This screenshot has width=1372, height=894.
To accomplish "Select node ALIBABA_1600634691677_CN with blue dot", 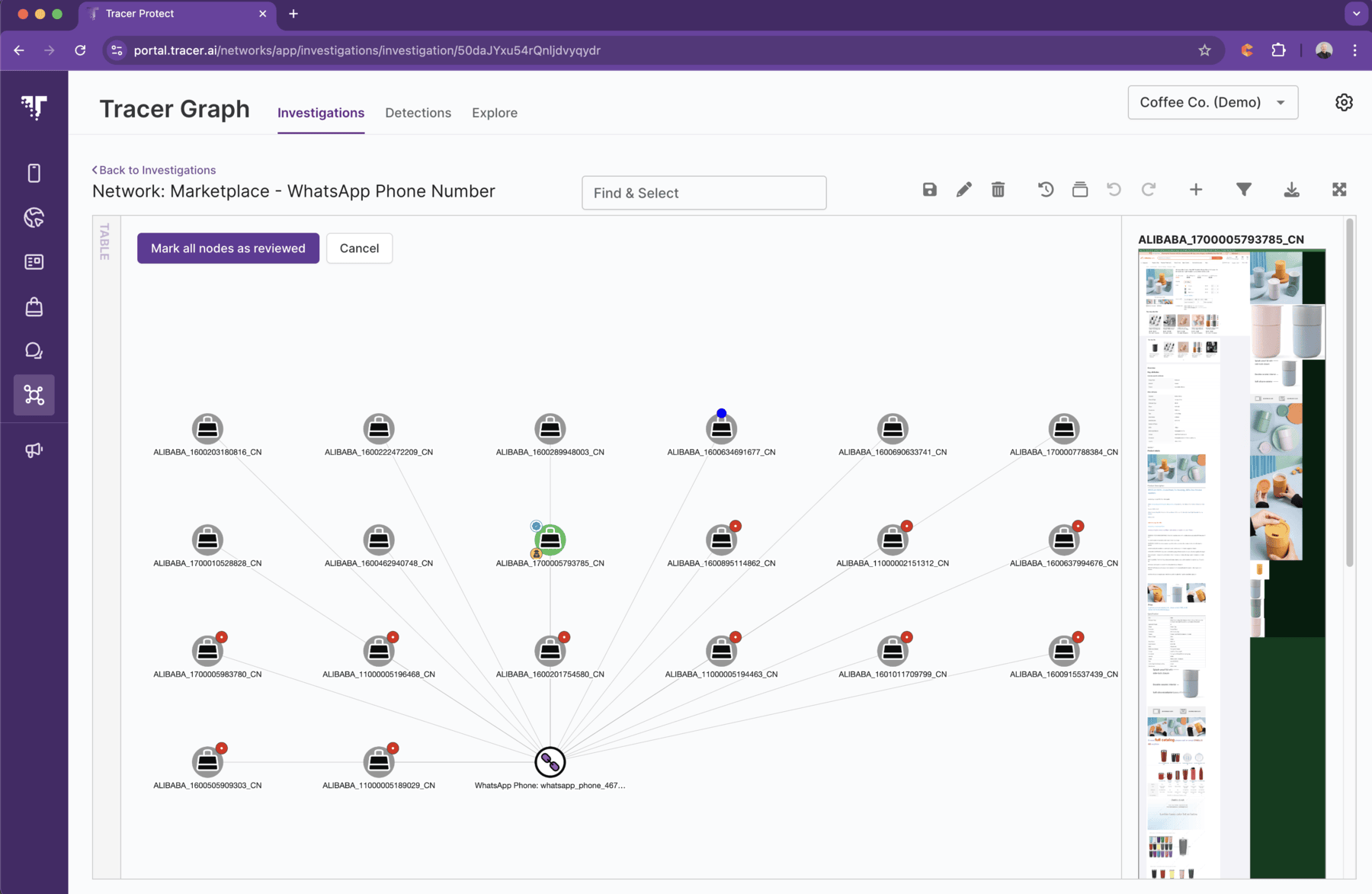I will pyautogui.click(x=721, y=429).
